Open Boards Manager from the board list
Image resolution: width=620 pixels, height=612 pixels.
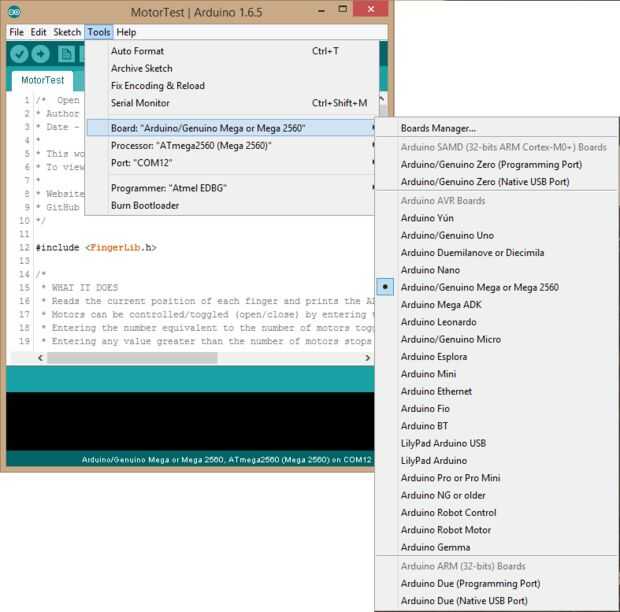497,128
